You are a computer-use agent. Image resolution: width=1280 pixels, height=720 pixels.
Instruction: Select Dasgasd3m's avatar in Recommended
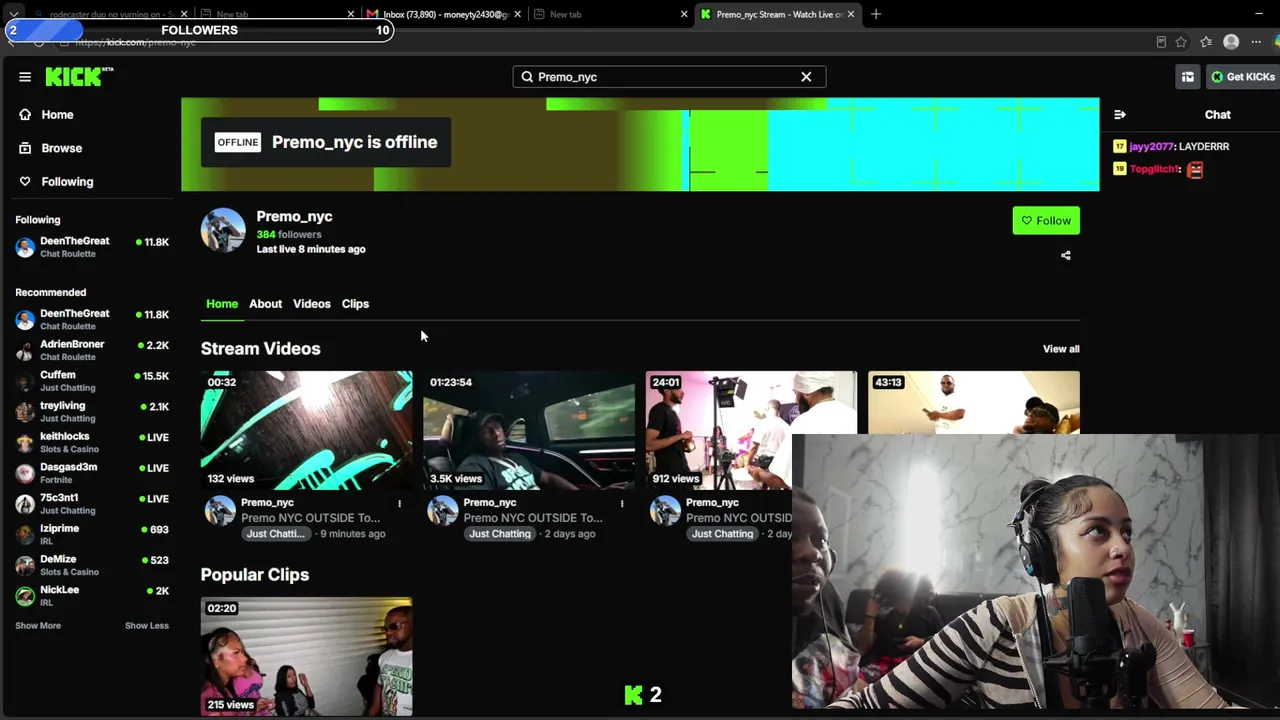[x=25, y=473]
